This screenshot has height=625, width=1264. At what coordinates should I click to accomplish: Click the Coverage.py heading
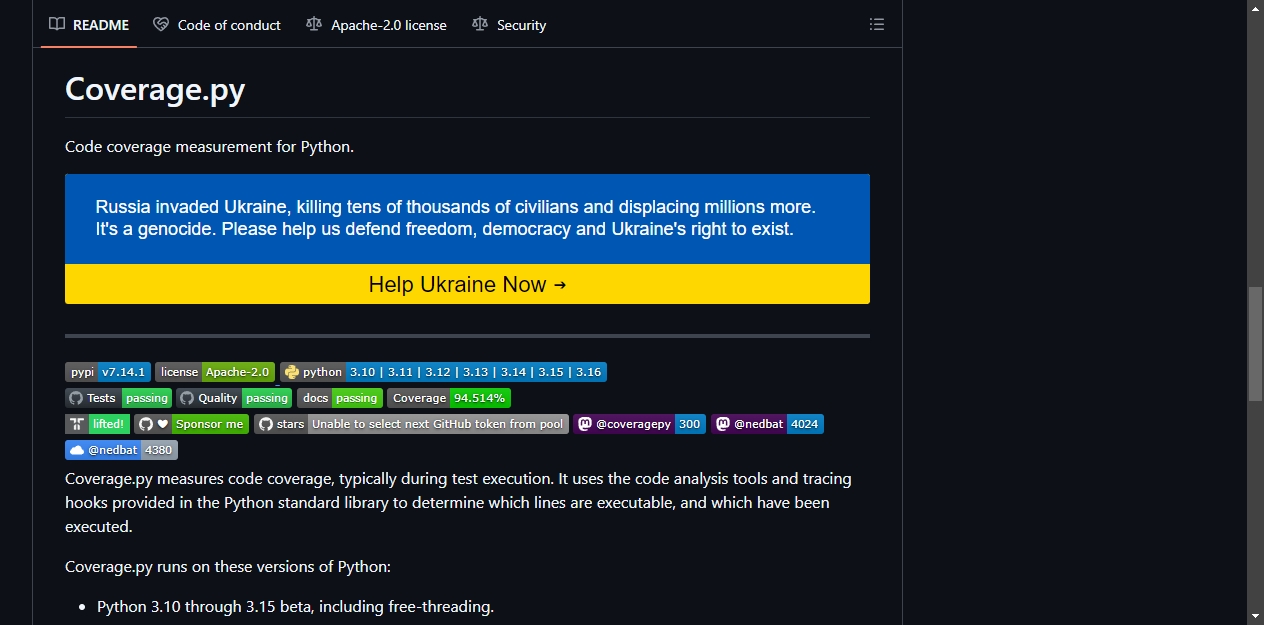pyautogui.click(x=155, y=89)
